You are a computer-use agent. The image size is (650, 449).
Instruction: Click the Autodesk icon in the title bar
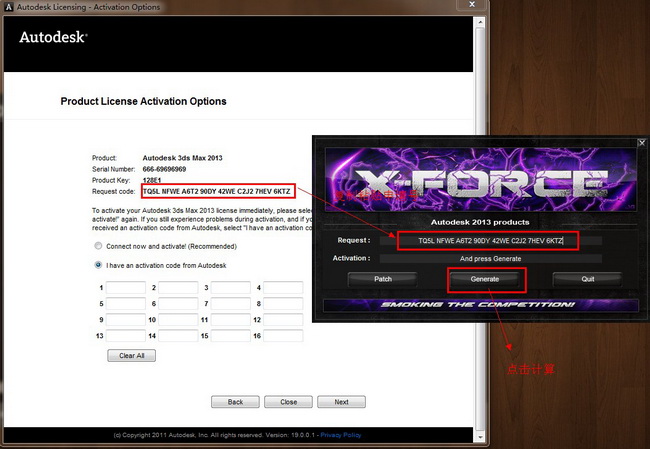tap(10, 7)
